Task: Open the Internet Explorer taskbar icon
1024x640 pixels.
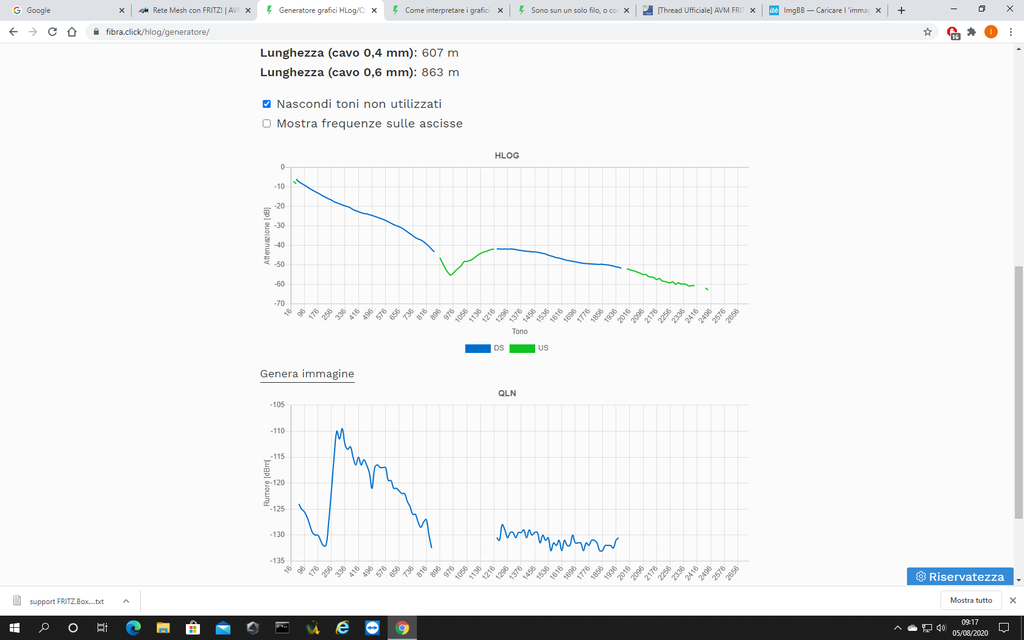Action: [x=342, y=628]
